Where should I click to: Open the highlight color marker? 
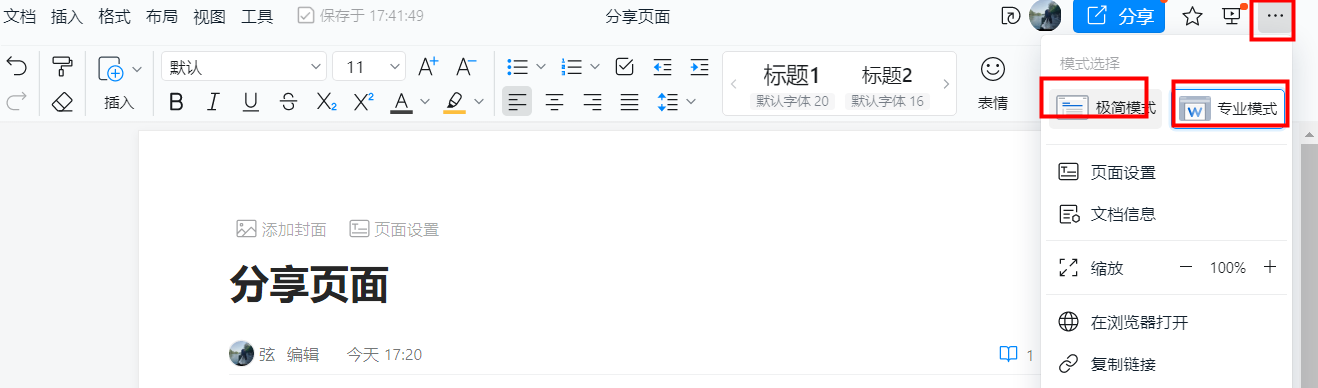(455, 101)
